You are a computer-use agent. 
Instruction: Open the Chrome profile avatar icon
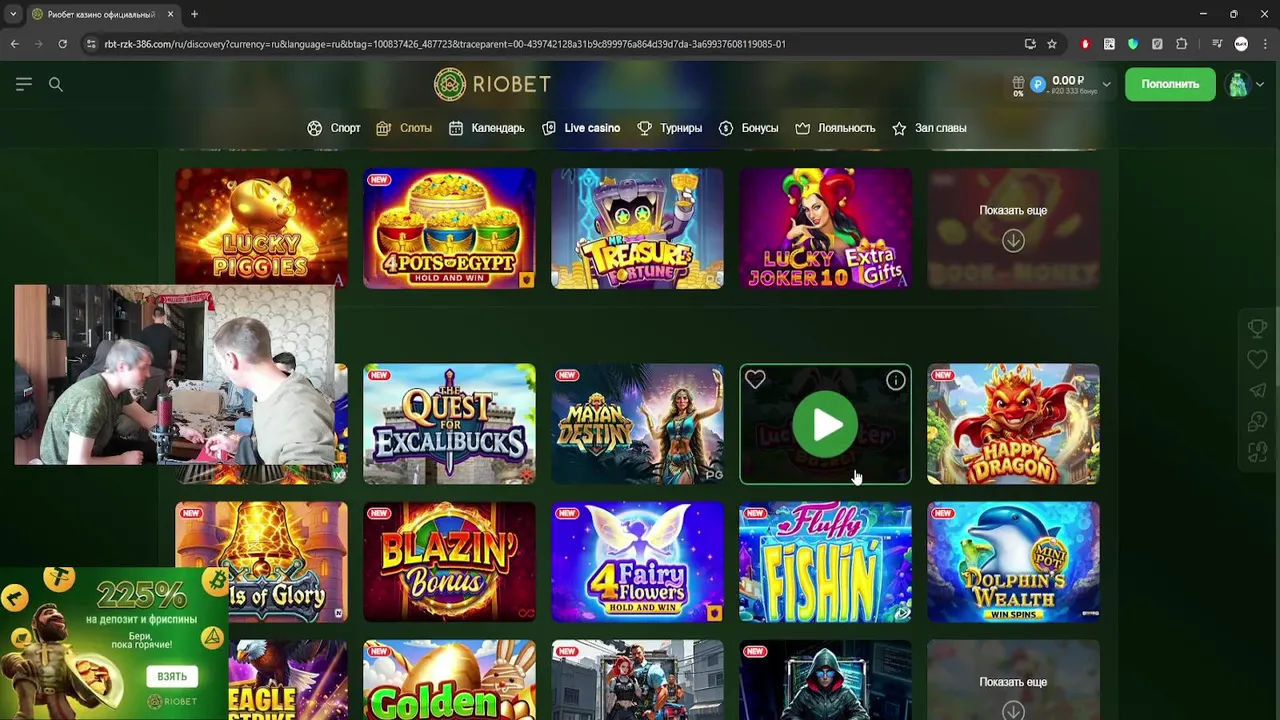tap(1241, 44)
